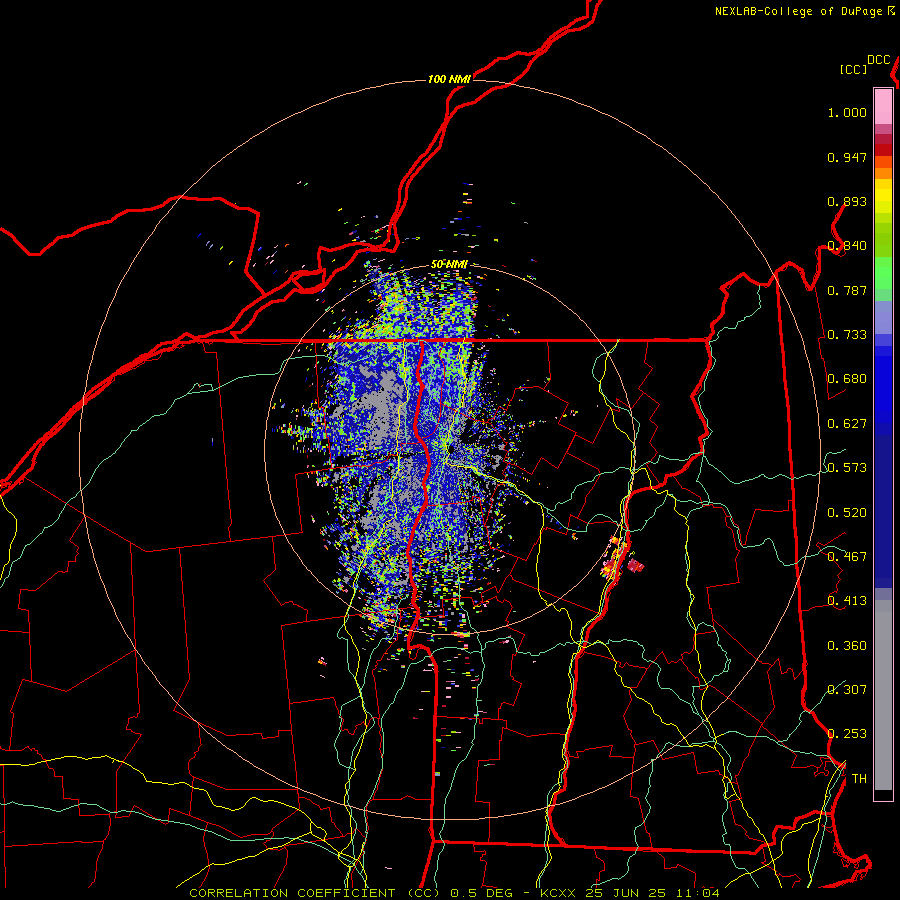Viewport: 900px width, 900px height.
Task: Click the 0.360 legend value
Action: (847, 646)
